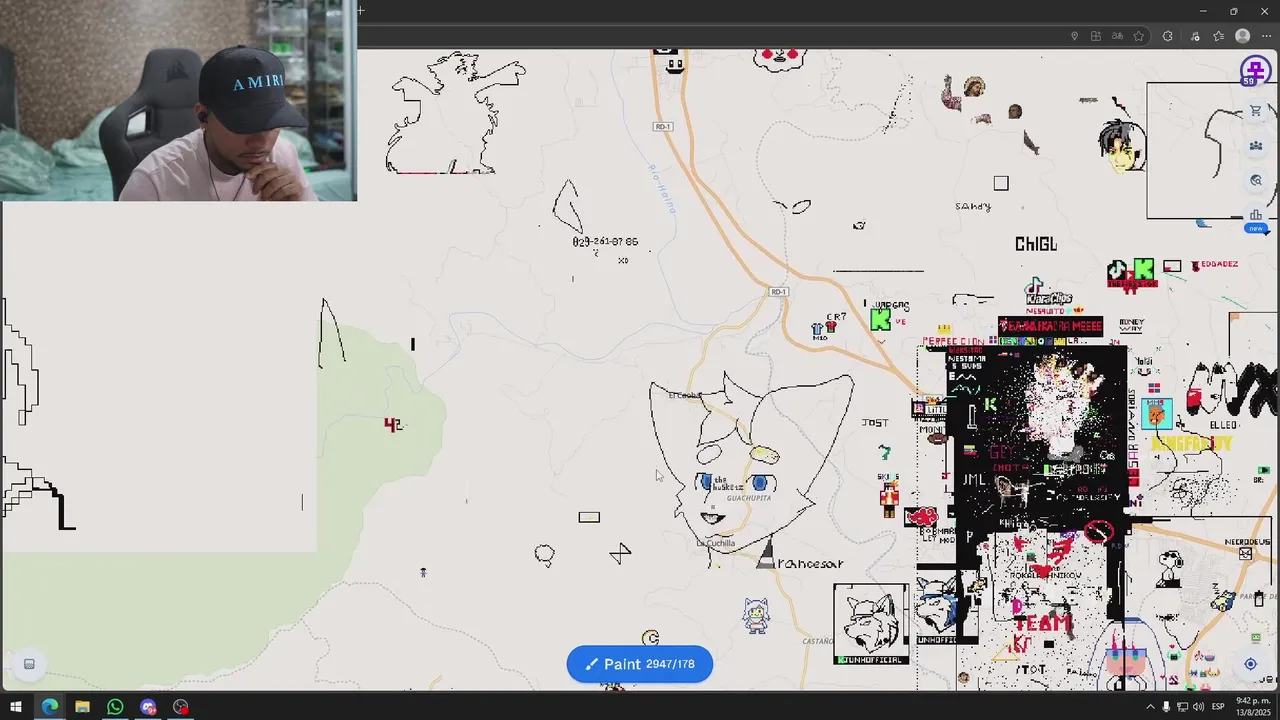Open the alliance group icon
1280x720 pixels.
click(1256, 146)
